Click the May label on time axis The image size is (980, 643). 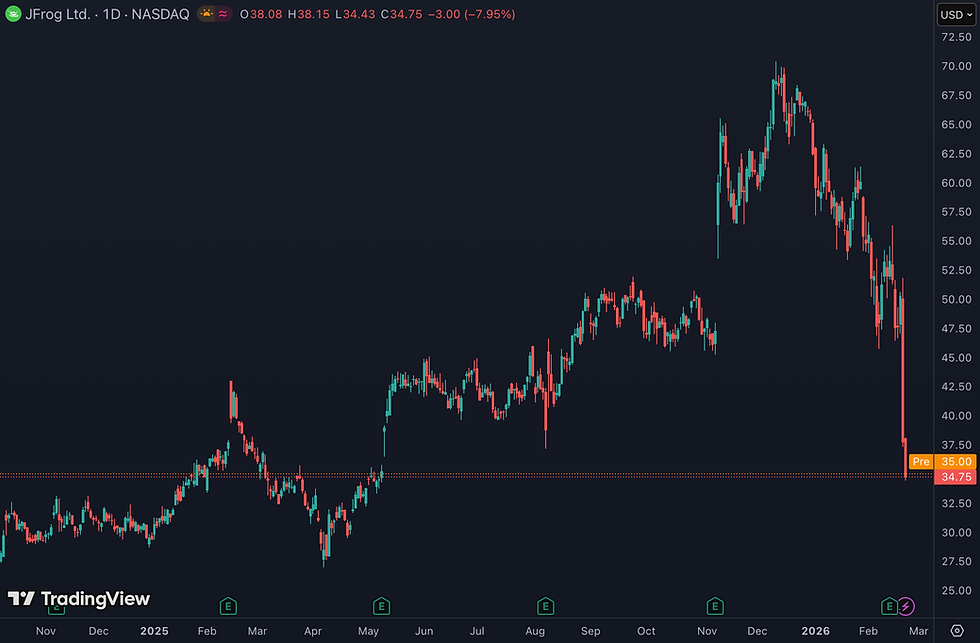point(368,631)
